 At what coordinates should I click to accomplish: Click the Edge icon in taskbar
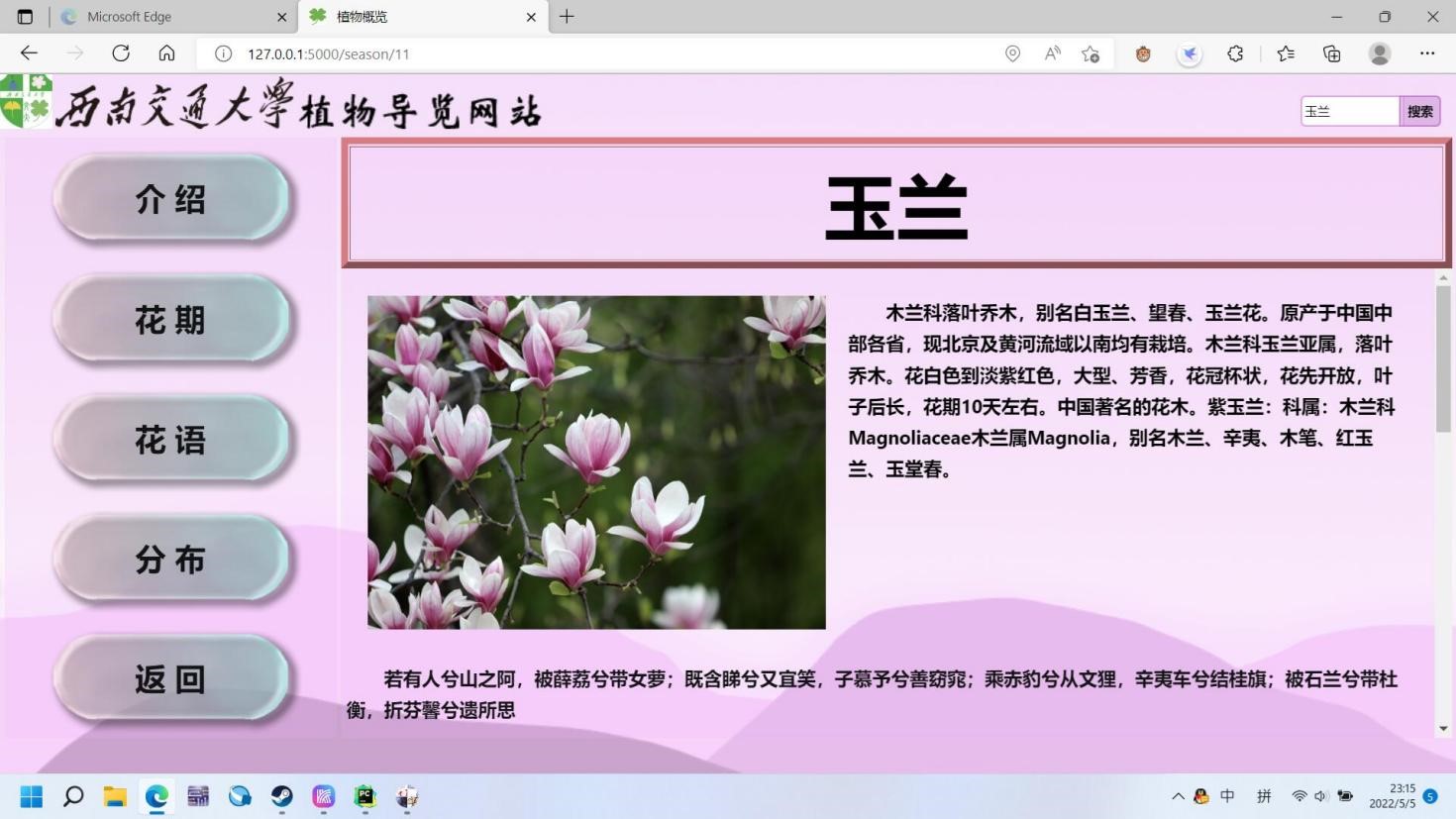tap(156, 796)
